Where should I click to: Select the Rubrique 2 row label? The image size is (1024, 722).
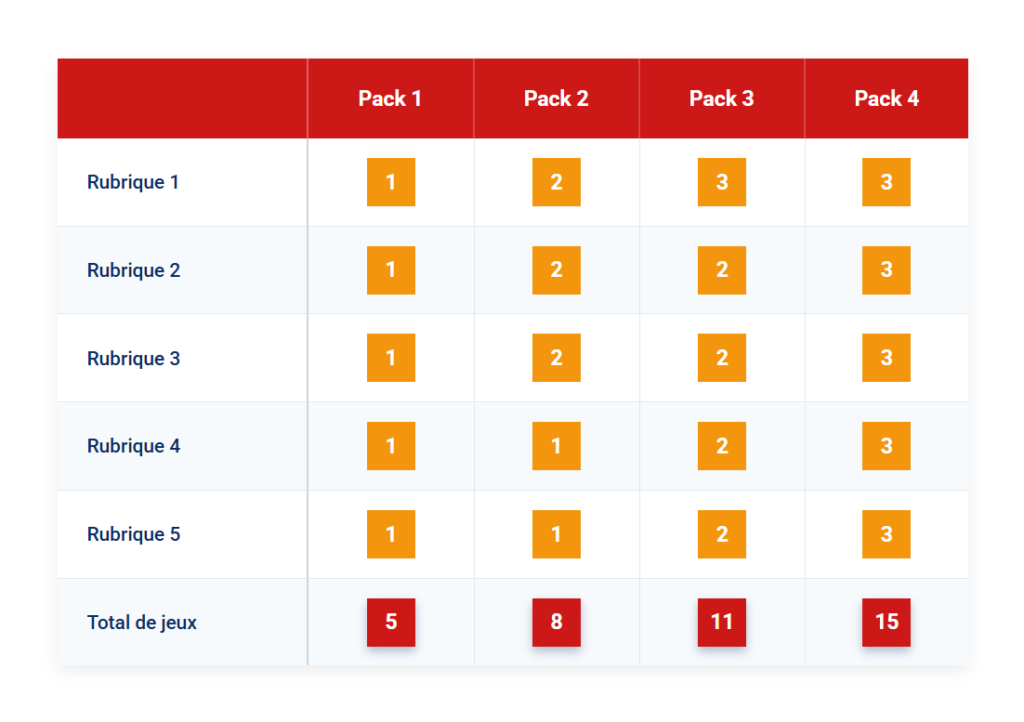(133, 270)
